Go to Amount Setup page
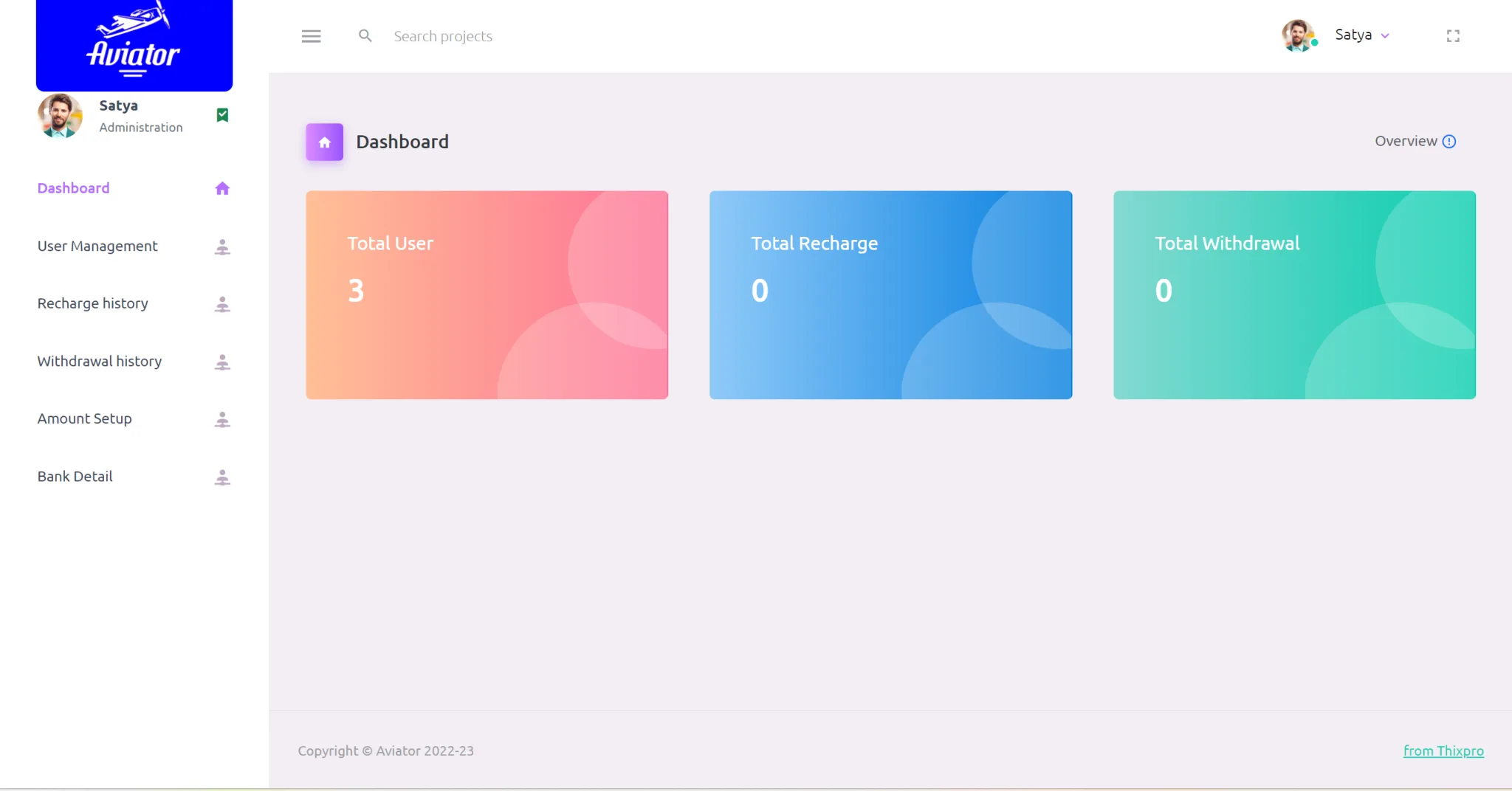Screen dimensions: 1512x791 pos(85,419)
